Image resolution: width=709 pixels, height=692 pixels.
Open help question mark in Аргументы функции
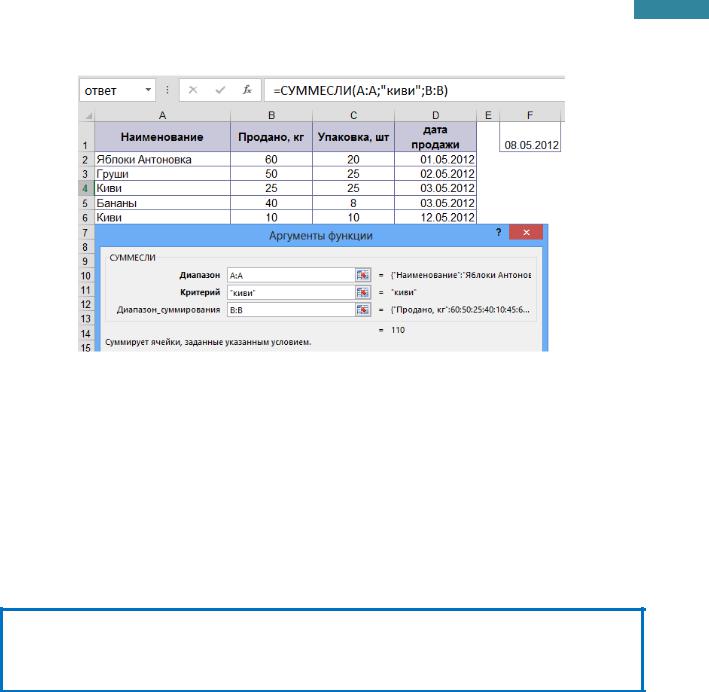(x=498, y=232)
